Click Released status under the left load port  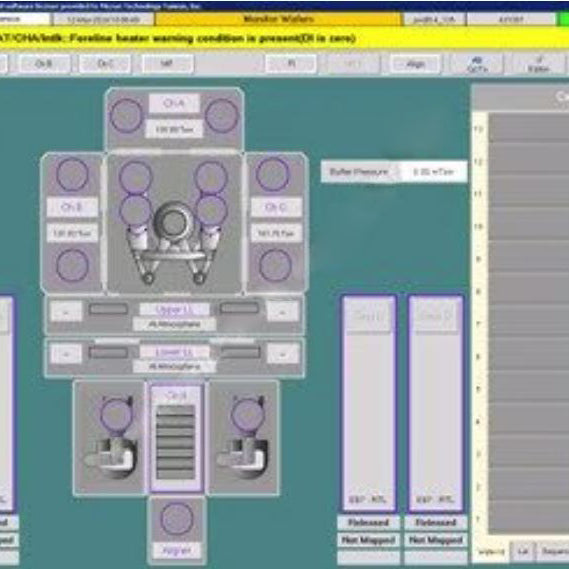[368, 522]
